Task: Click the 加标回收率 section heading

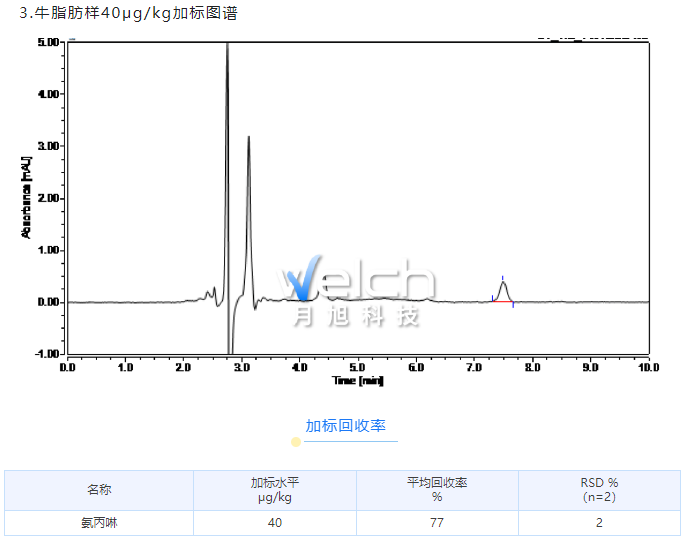Action: (x=345, y=425)
